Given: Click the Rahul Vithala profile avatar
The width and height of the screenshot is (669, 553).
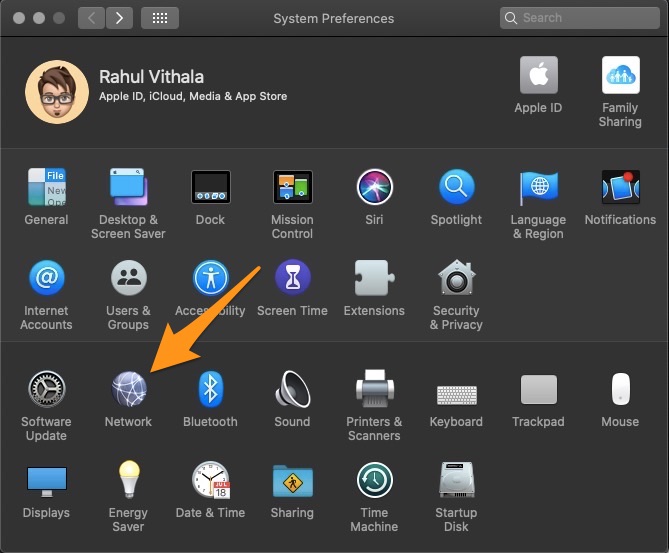Looking at the screenshot, I should pyautogui.click(x=57, y=92).
